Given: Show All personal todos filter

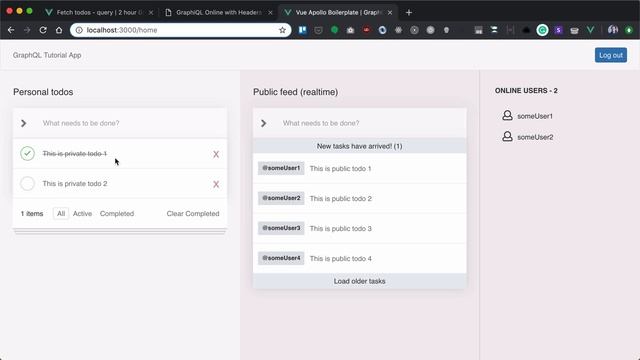Looking at the screenshot, I should (x=61, y=213).
